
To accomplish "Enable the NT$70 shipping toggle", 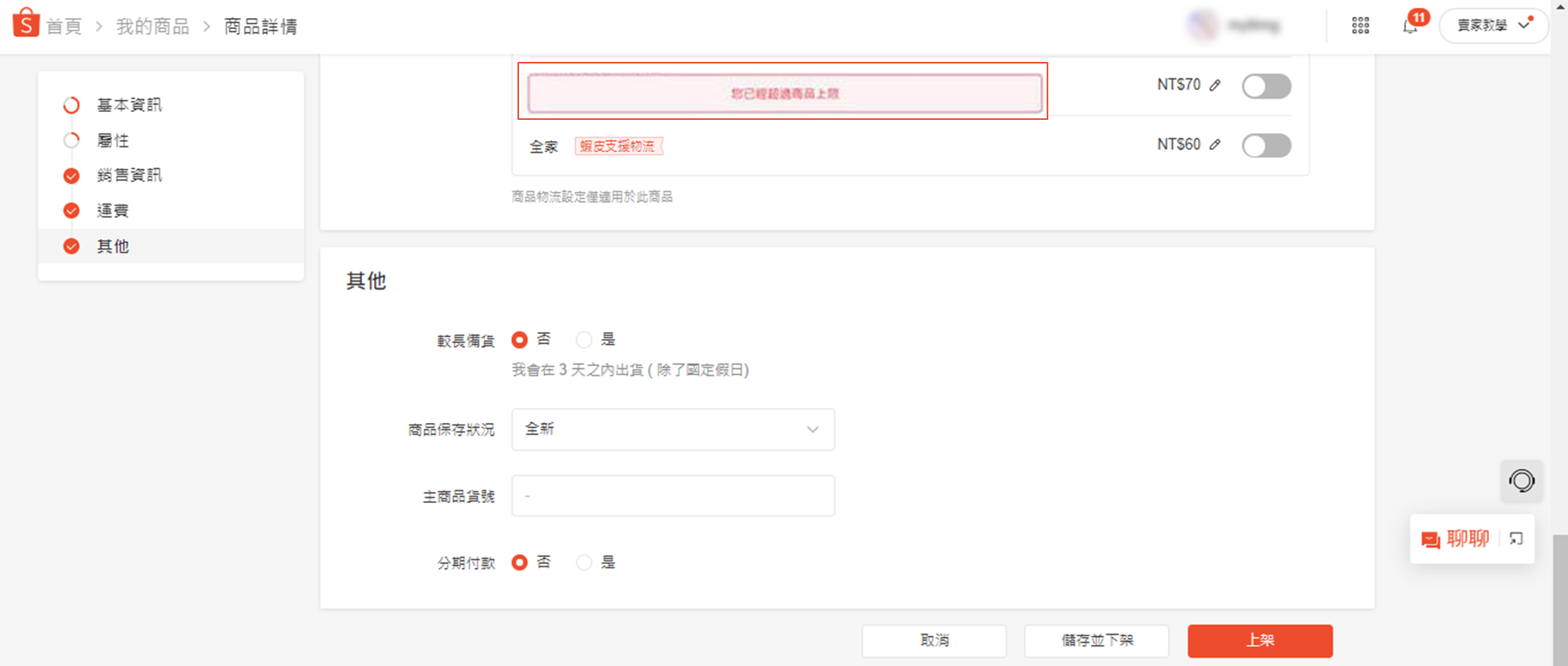I will [x=1265, y=86].
